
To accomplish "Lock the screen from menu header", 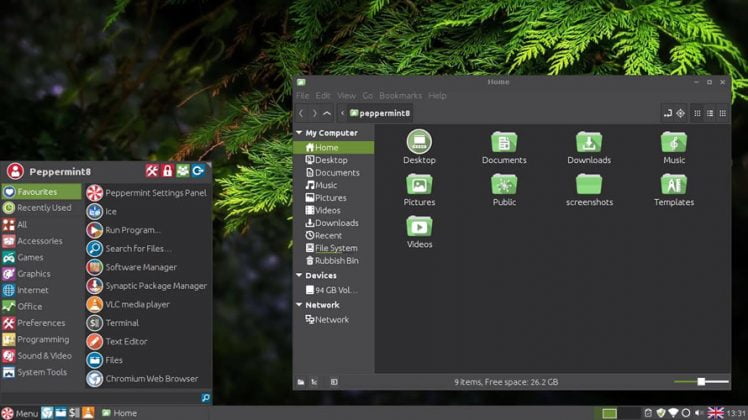I will tap(167, 171).
